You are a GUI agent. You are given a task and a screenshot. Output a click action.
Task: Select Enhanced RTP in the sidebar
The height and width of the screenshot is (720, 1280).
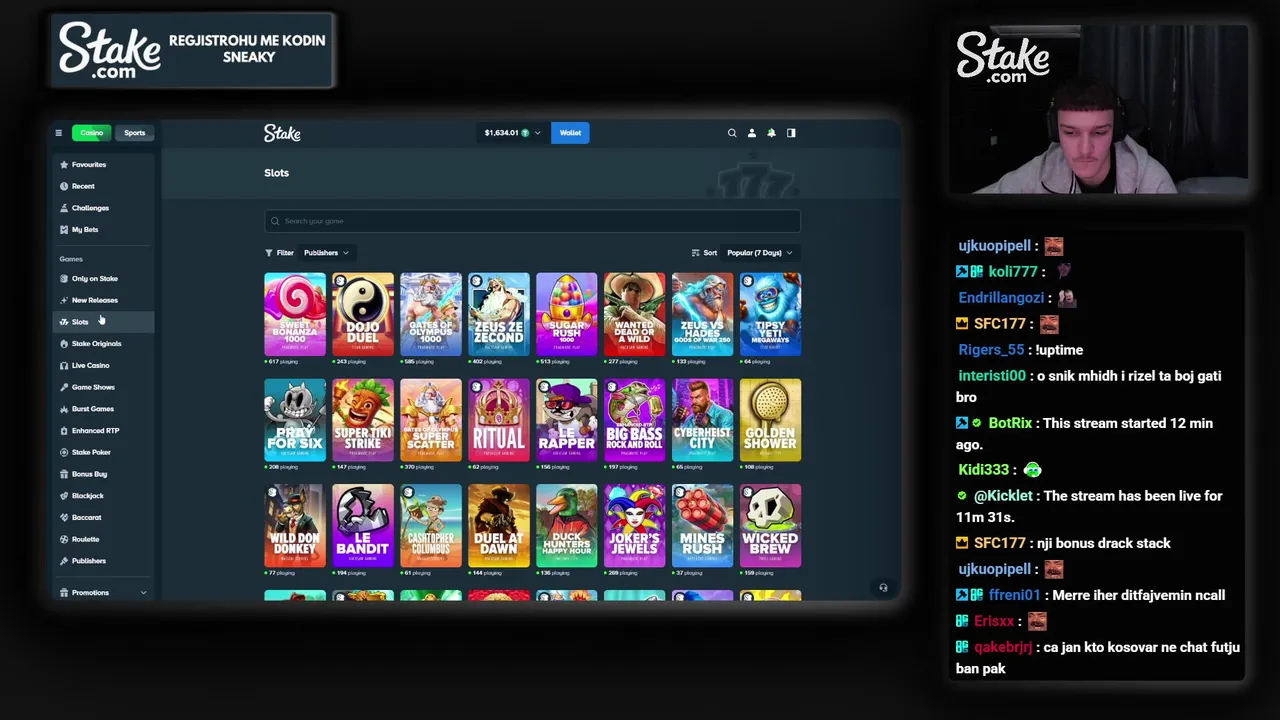click(103, 431)
